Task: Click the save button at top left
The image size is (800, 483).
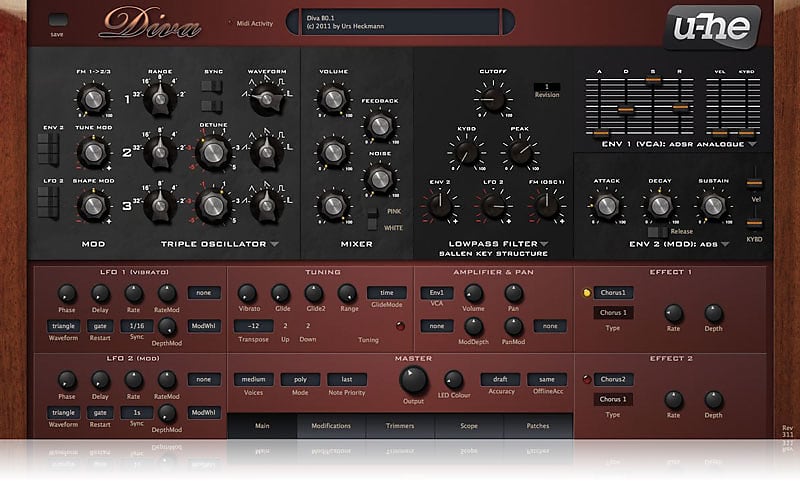Action: 57,20
